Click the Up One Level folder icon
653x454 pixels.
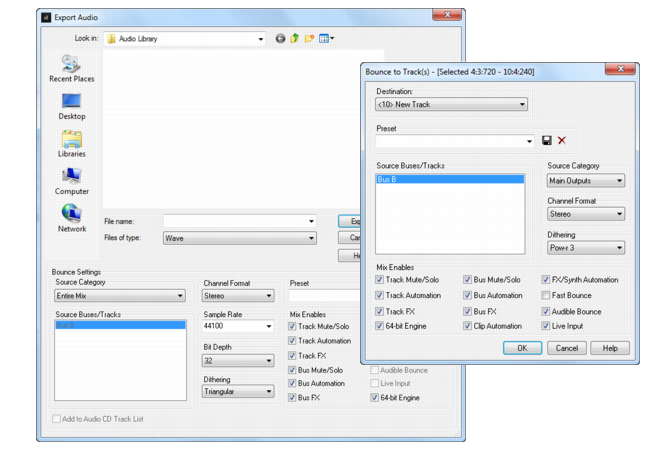click(295, 39)
